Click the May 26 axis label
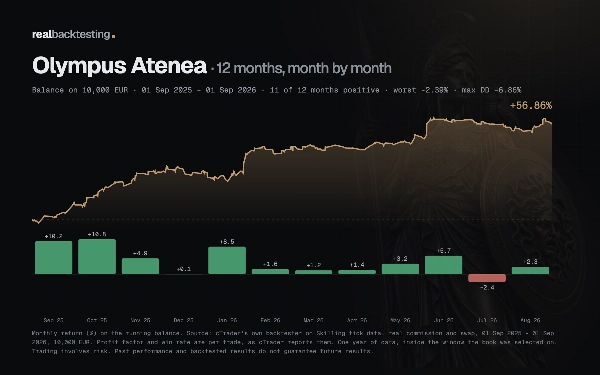 coord(400,320)
